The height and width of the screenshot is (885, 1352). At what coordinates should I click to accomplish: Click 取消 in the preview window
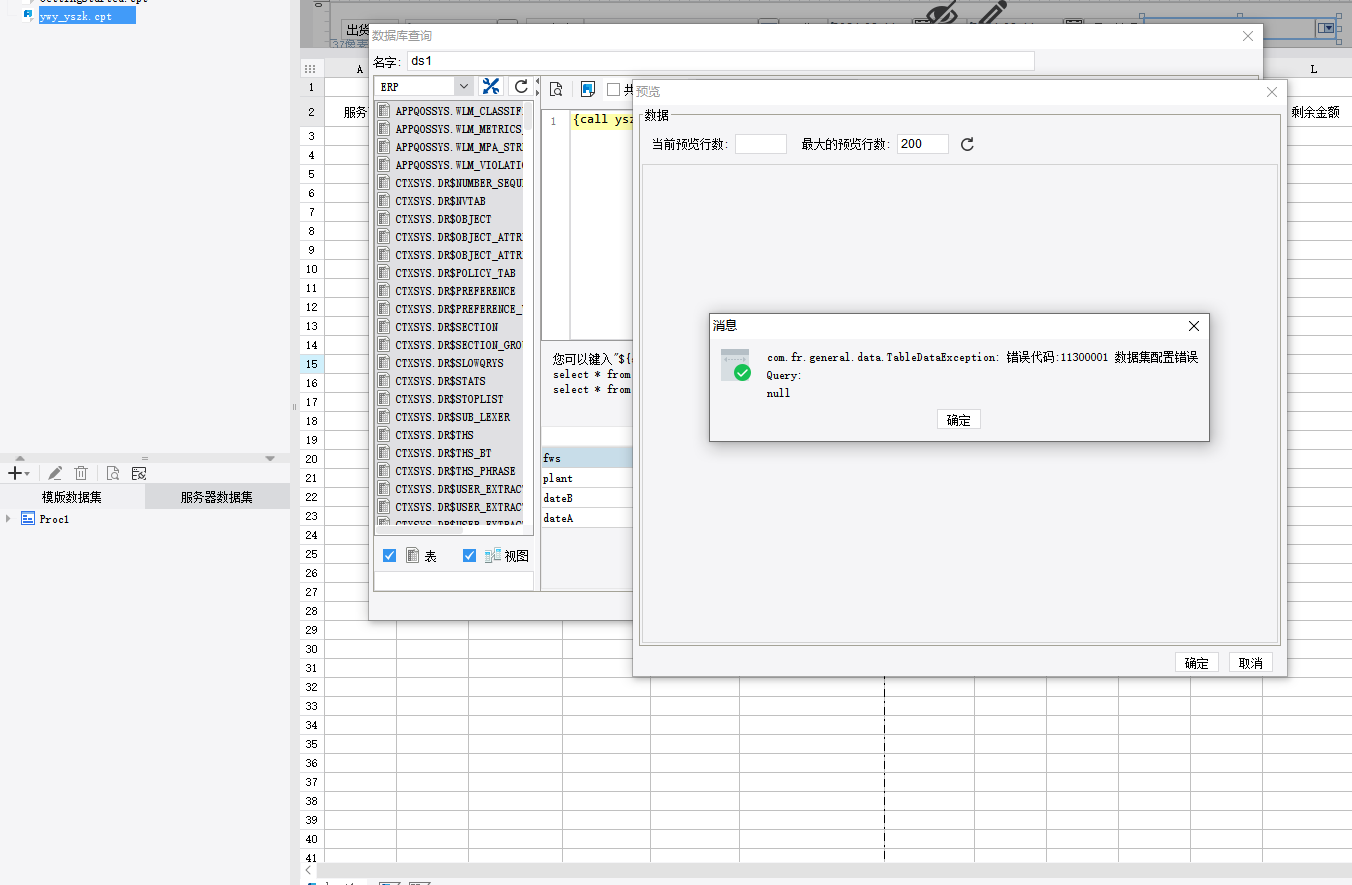1251,663
